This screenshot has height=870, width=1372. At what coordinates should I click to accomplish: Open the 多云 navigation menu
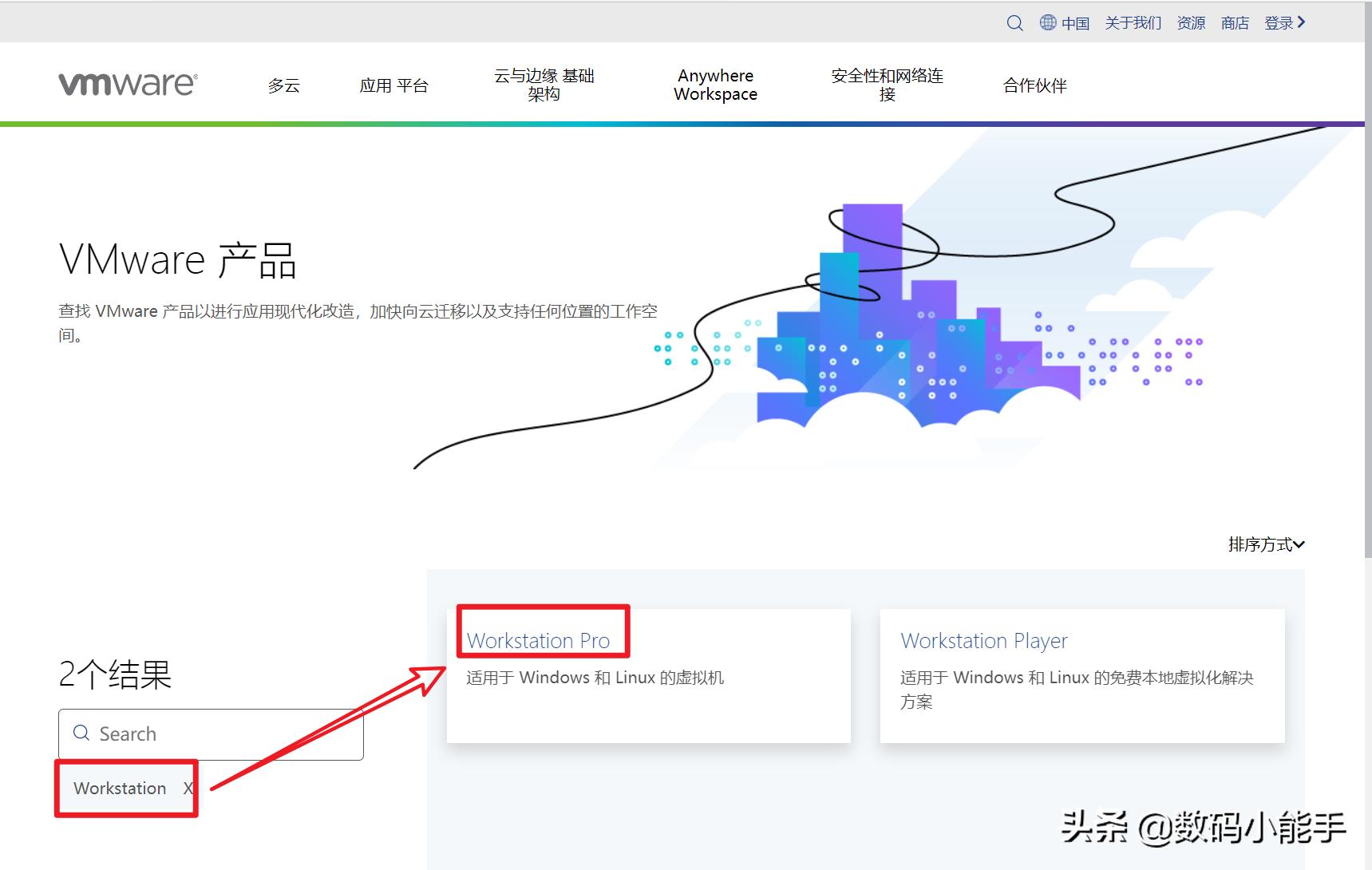284,85
